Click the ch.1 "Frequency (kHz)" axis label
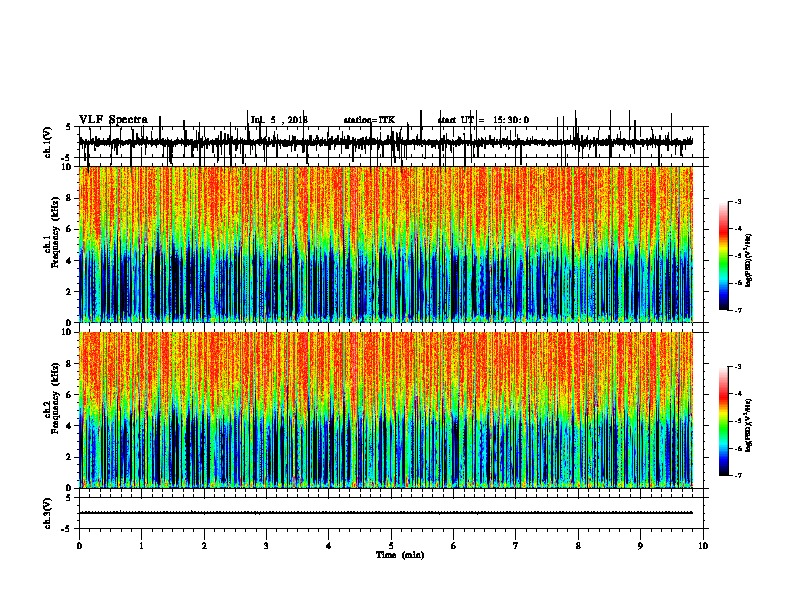792x612 pixels. [54, 233]
